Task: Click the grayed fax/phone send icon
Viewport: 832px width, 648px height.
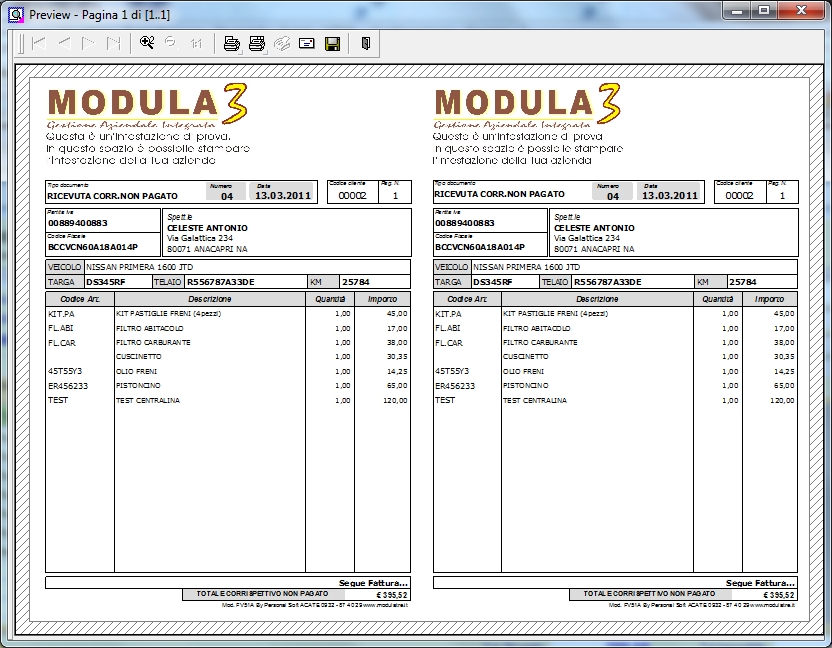Action: [x=282, y=44]
